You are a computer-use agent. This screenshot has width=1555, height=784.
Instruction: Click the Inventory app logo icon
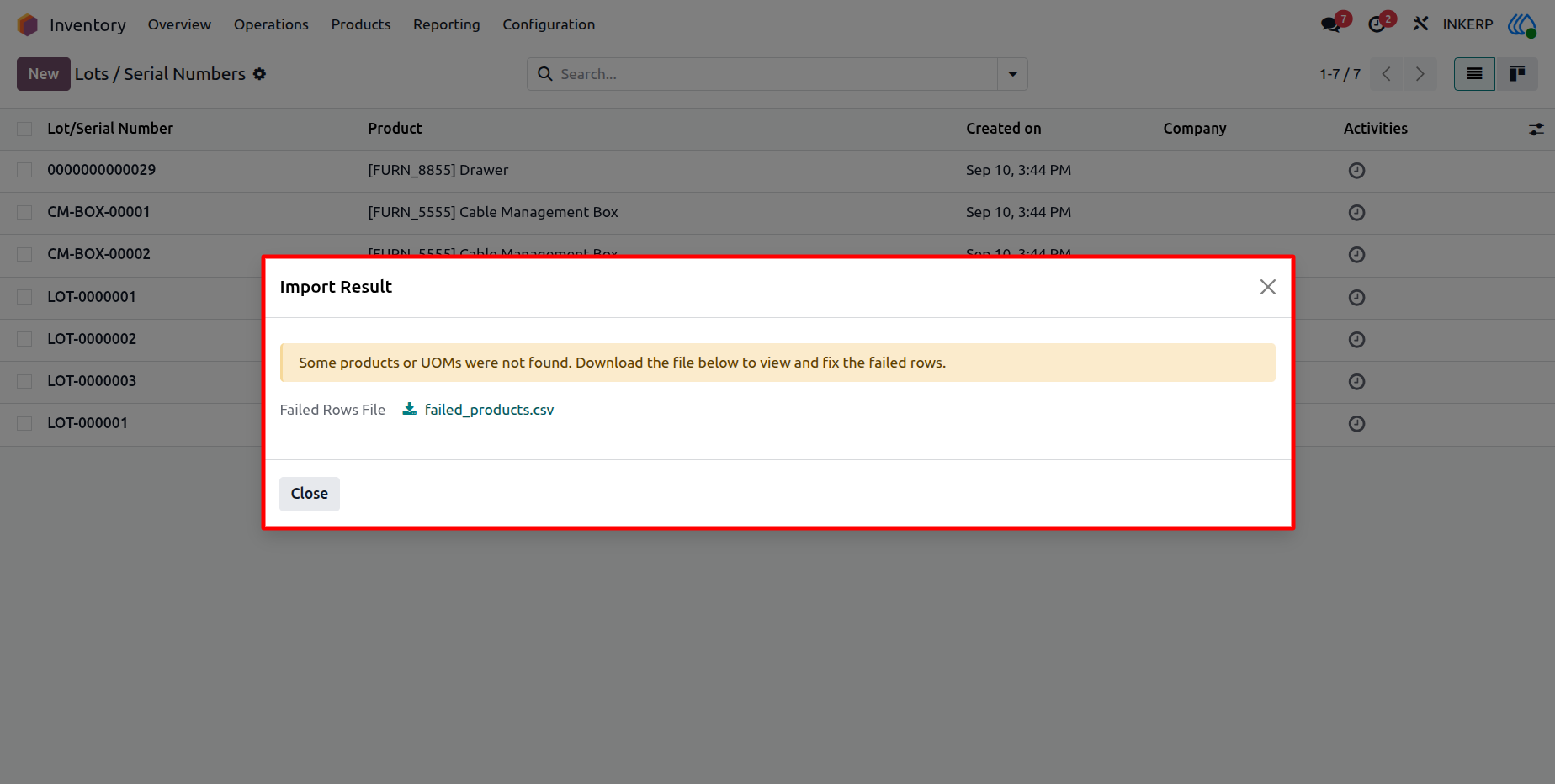[28, 25]
